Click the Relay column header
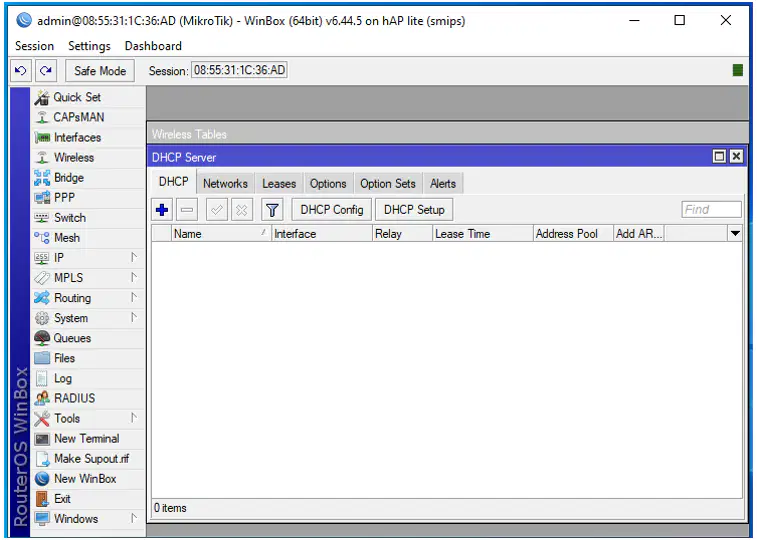The image size is (757, 540). pyautogui.click(x=403, y=234)
